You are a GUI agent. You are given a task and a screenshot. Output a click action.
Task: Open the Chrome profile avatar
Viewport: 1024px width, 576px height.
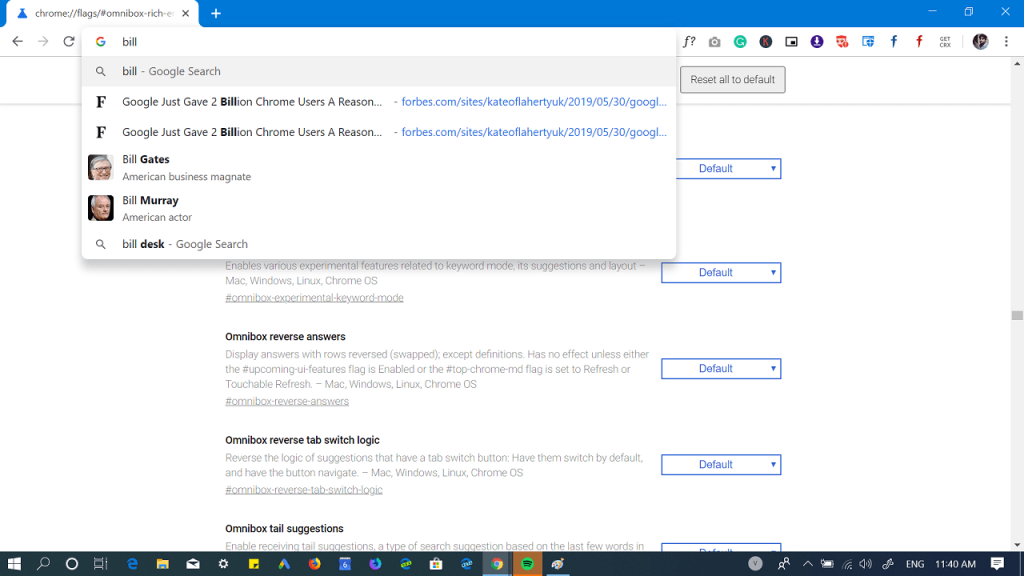980,41
